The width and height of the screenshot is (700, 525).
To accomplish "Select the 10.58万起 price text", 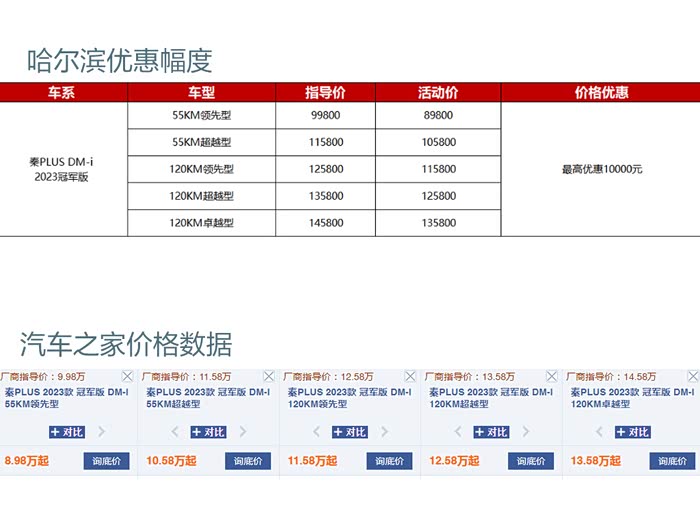I will click(x=171, y=461).
